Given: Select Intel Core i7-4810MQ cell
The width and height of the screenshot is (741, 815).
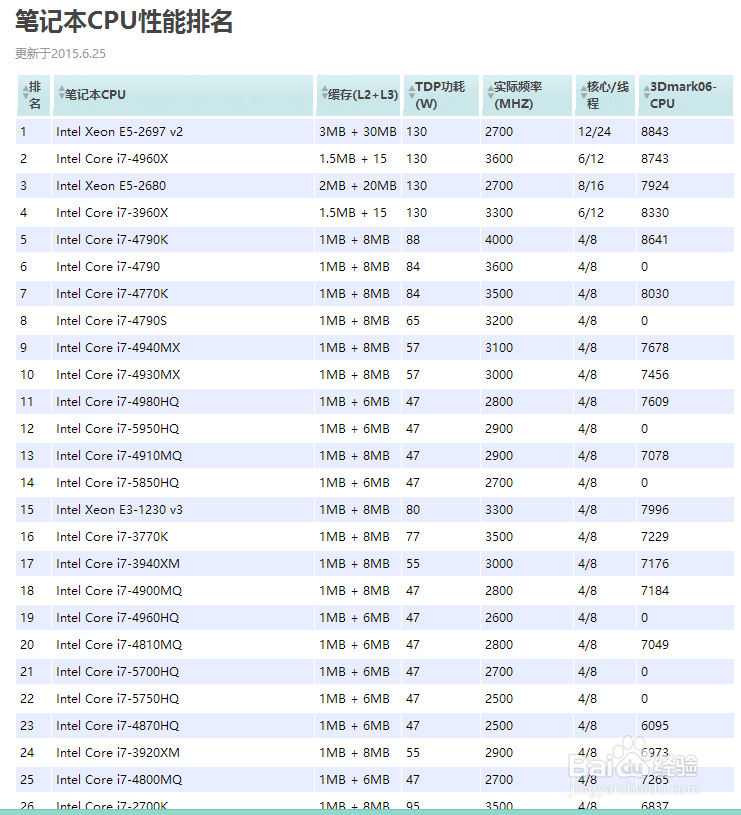Looking at the screenshot, I should [x=182, y=645].
